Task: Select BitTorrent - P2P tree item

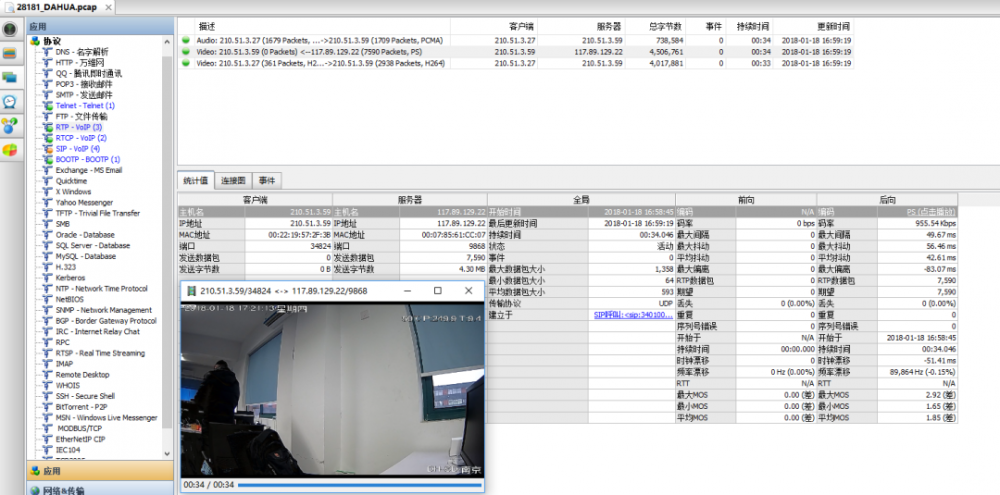Action: coord(81,407)
